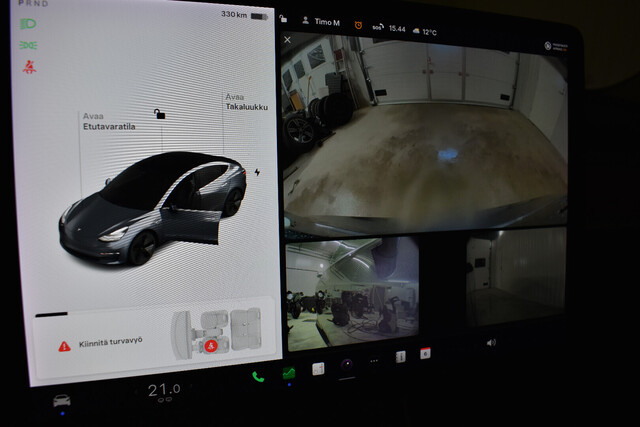The image size is (640, 427).
Task: Tap the volume speaker icon
Action: coord(490,342)
